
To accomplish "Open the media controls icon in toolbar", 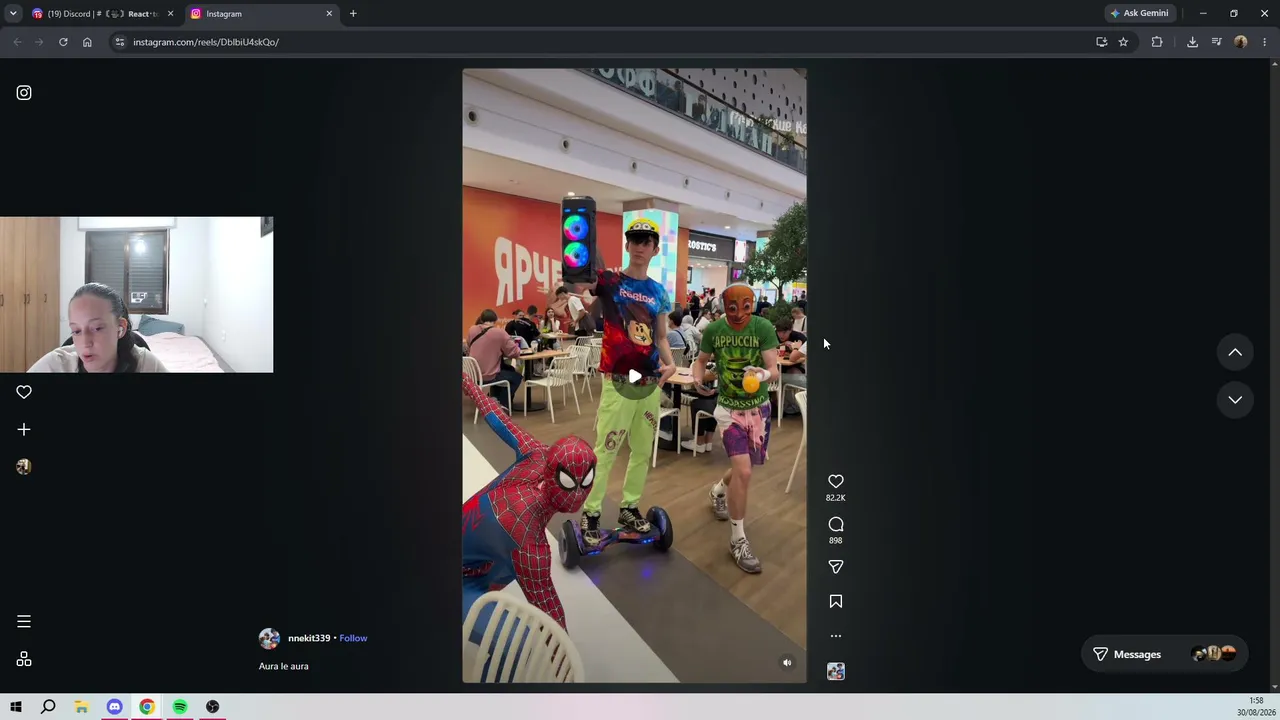I will (1216, 42).
